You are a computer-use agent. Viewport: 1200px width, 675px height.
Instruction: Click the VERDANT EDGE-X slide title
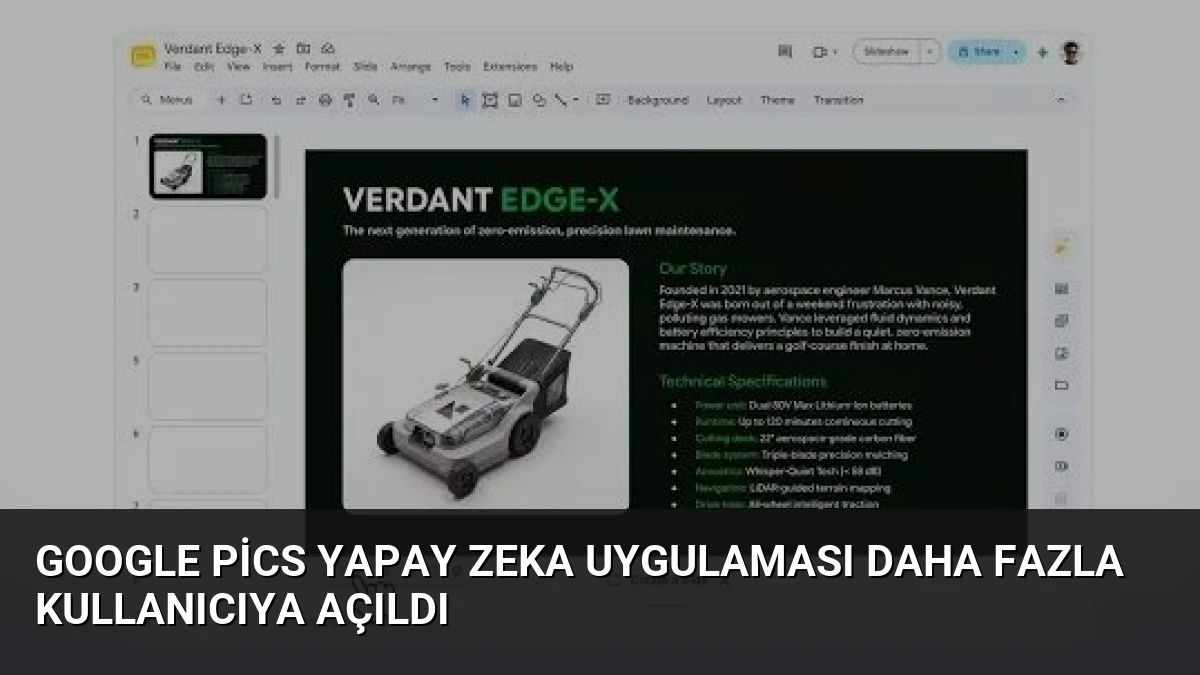coord(481,199)
